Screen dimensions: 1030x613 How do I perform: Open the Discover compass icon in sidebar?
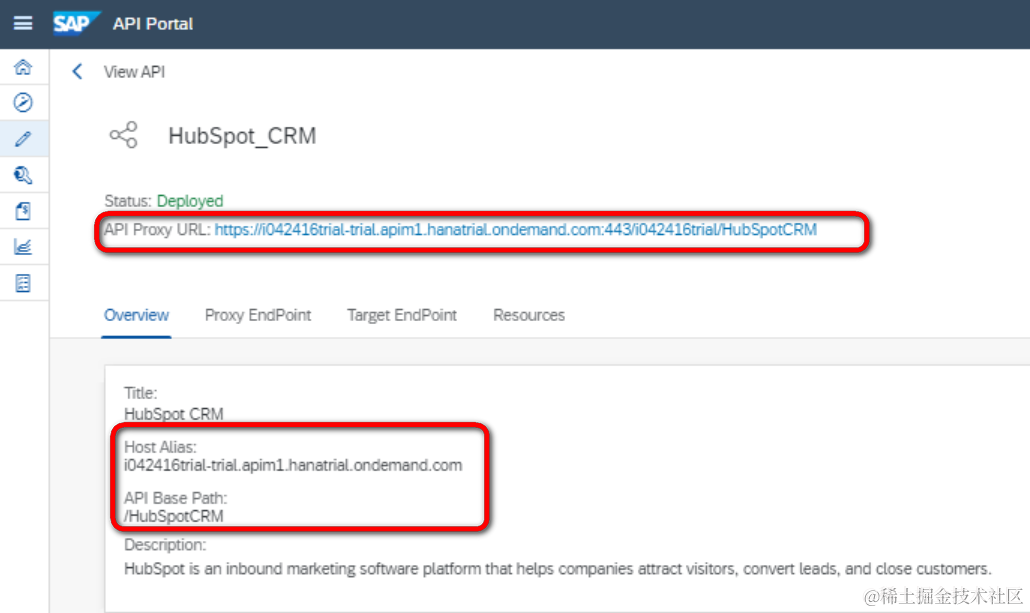[x=23, y=102]
